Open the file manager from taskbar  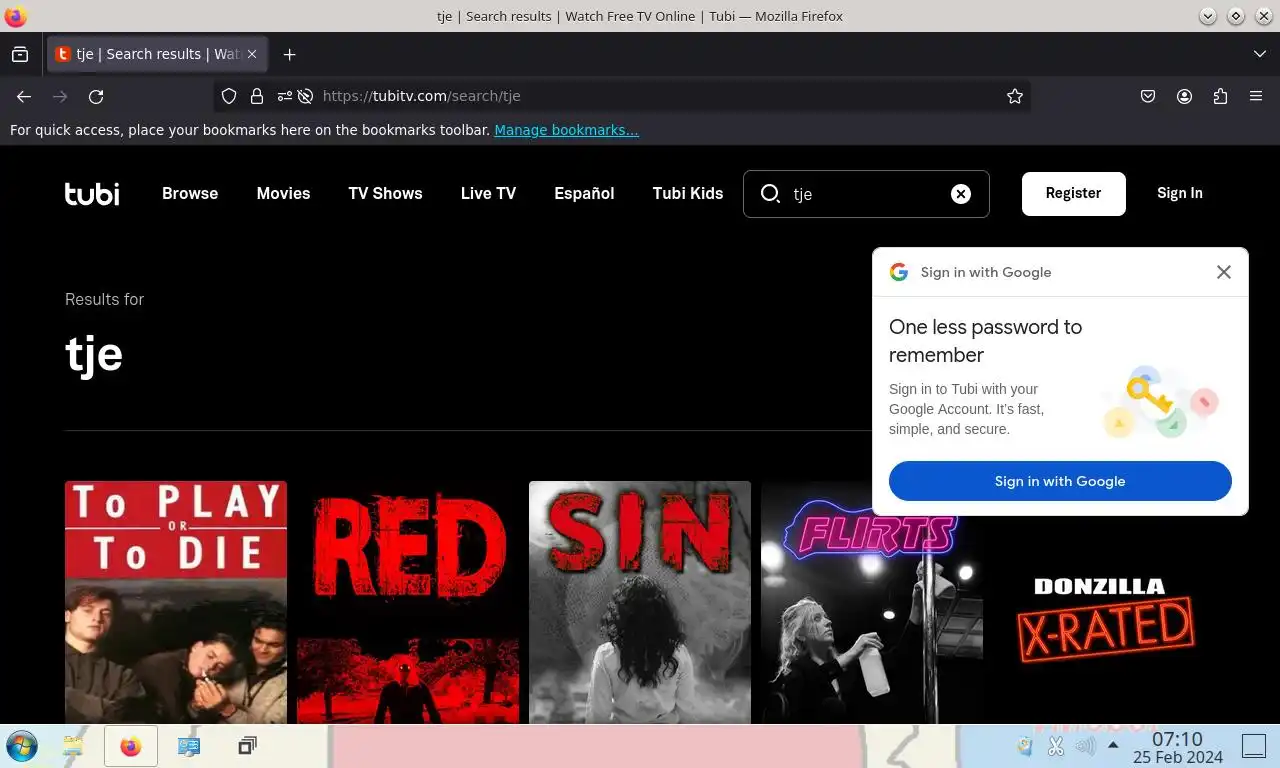tap(73, 746)
